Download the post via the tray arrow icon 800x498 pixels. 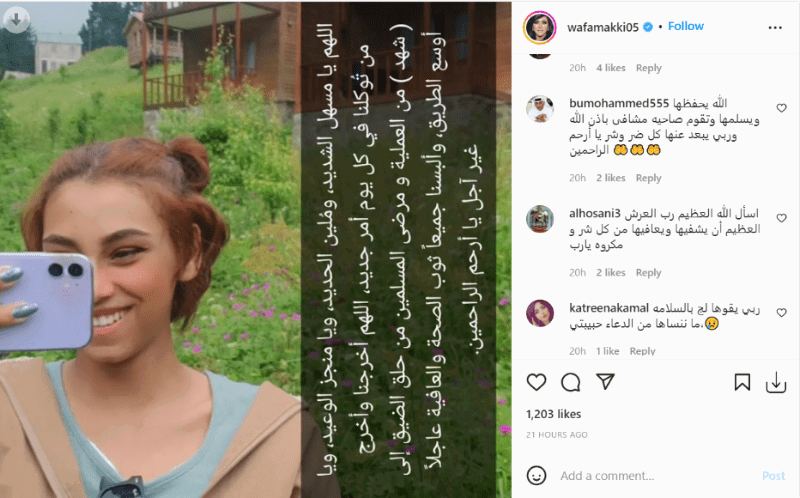(x=776, y=382)
